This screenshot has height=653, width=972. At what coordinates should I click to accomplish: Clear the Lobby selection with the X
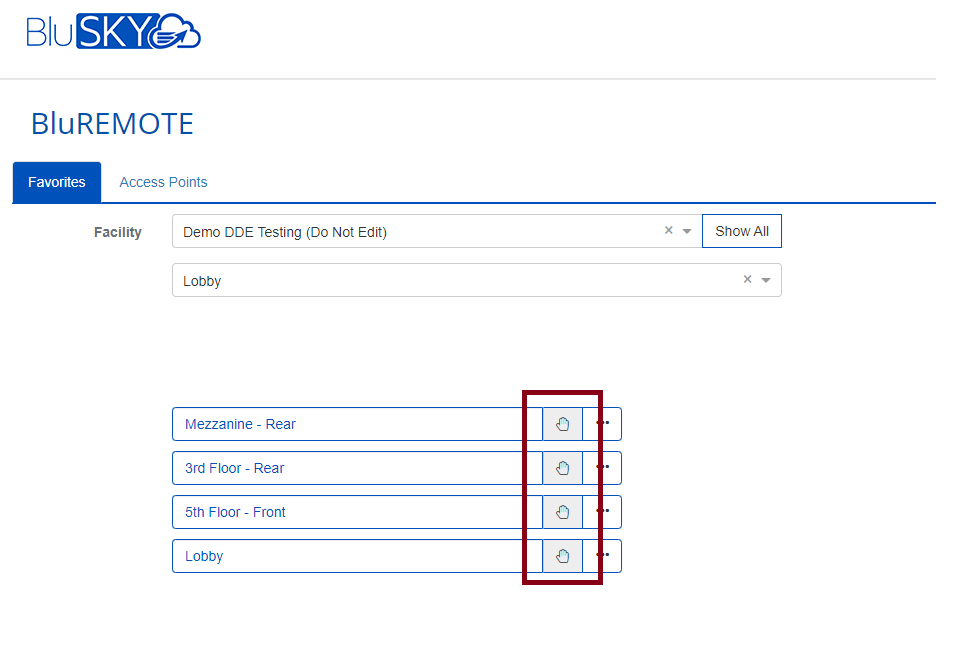tap(747, 280)
